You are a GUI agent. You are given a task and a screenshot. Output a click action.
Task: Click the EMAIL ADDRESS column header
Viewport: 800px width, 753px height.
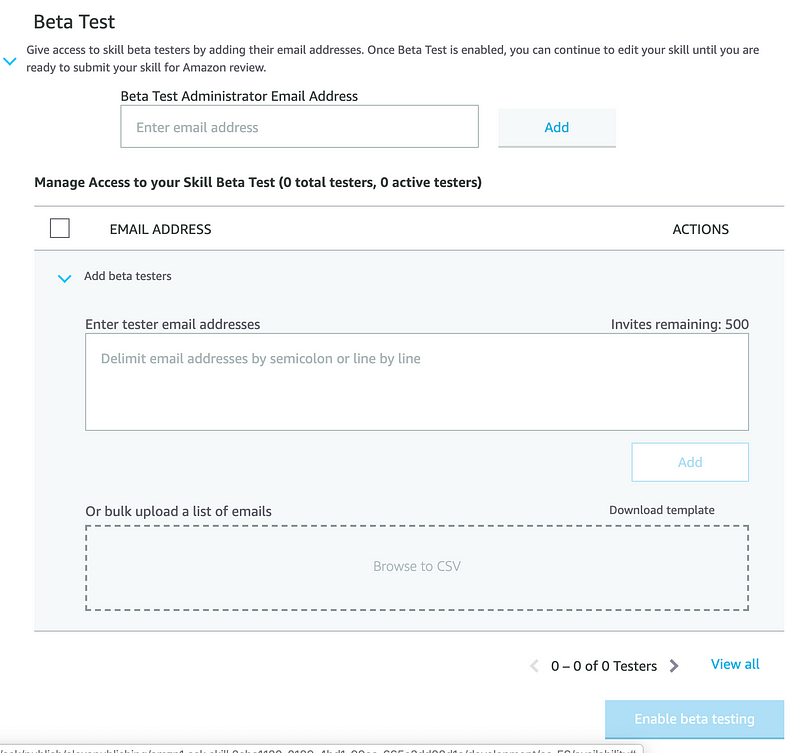(x=160, y=229)
